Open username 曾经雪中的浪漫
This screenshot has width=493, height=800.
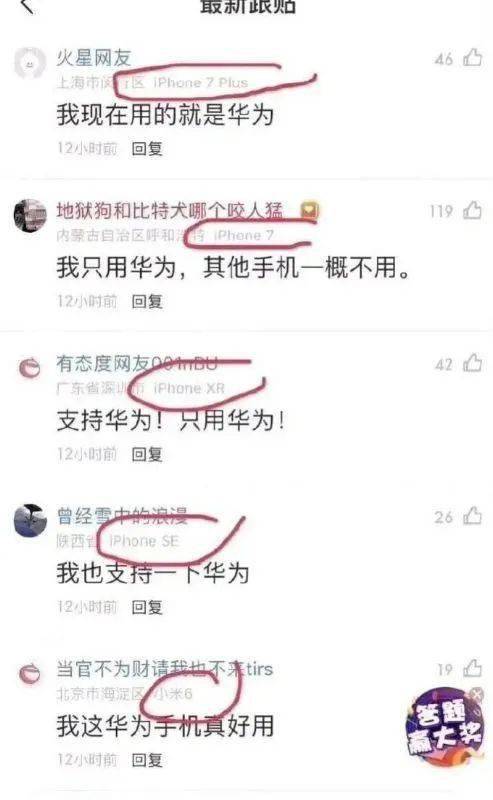coord(122,516)
